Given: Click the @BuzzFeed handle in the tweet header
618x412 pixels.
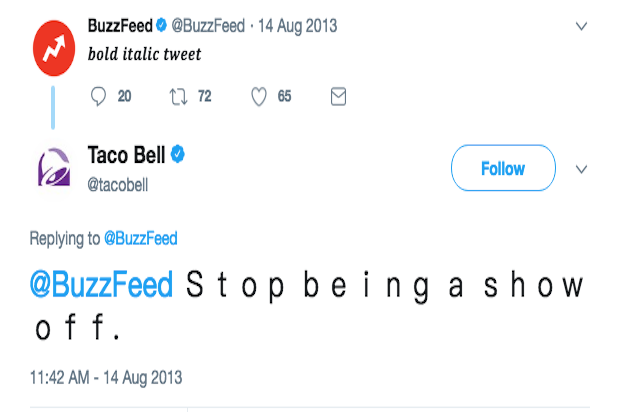Looking at the screenshot, I should coord(208,24).
